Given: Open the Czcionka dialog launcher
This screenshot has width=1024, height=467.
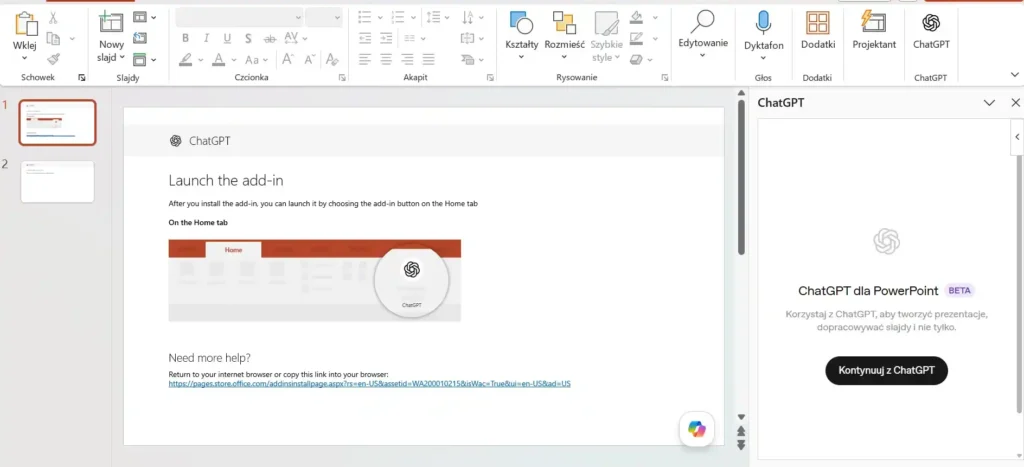Looking at the screenshot, I should coord(342,78).
